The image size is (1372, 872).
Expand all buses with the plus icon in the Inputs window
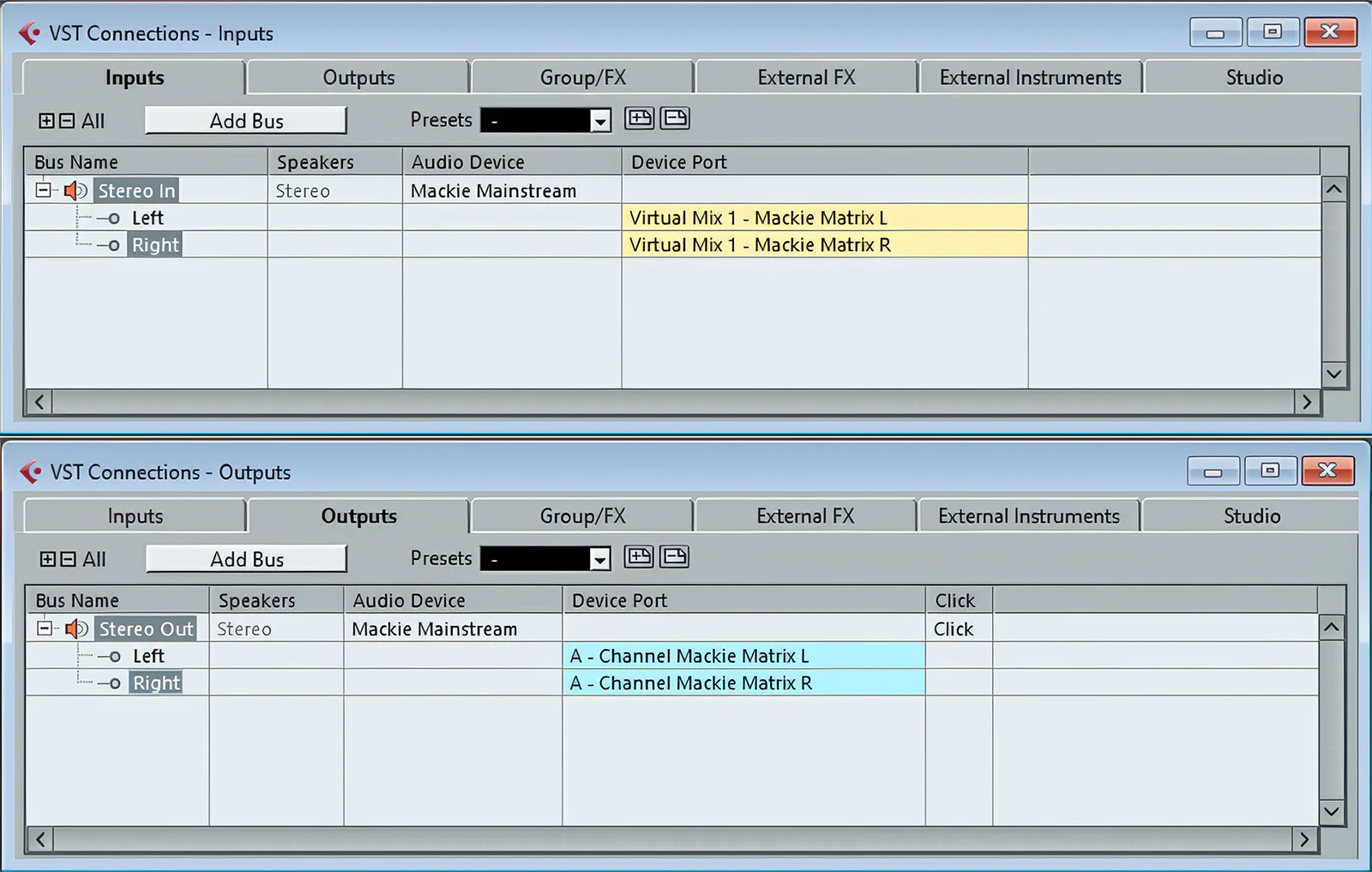point(46,121)
